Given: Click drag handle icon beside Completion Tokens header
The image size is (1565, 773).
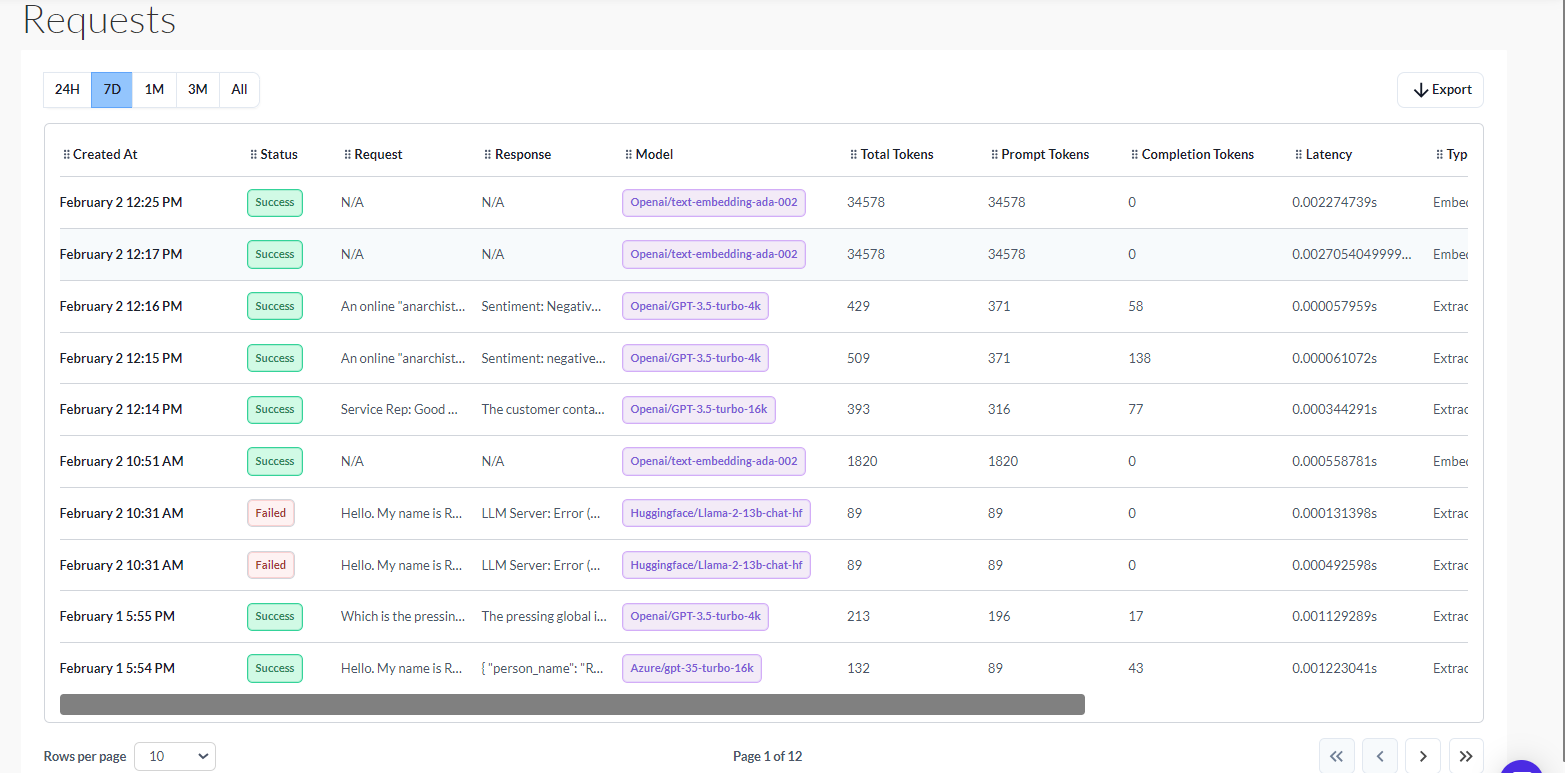Looking at the screenshot, I should tap(1135, 155).
